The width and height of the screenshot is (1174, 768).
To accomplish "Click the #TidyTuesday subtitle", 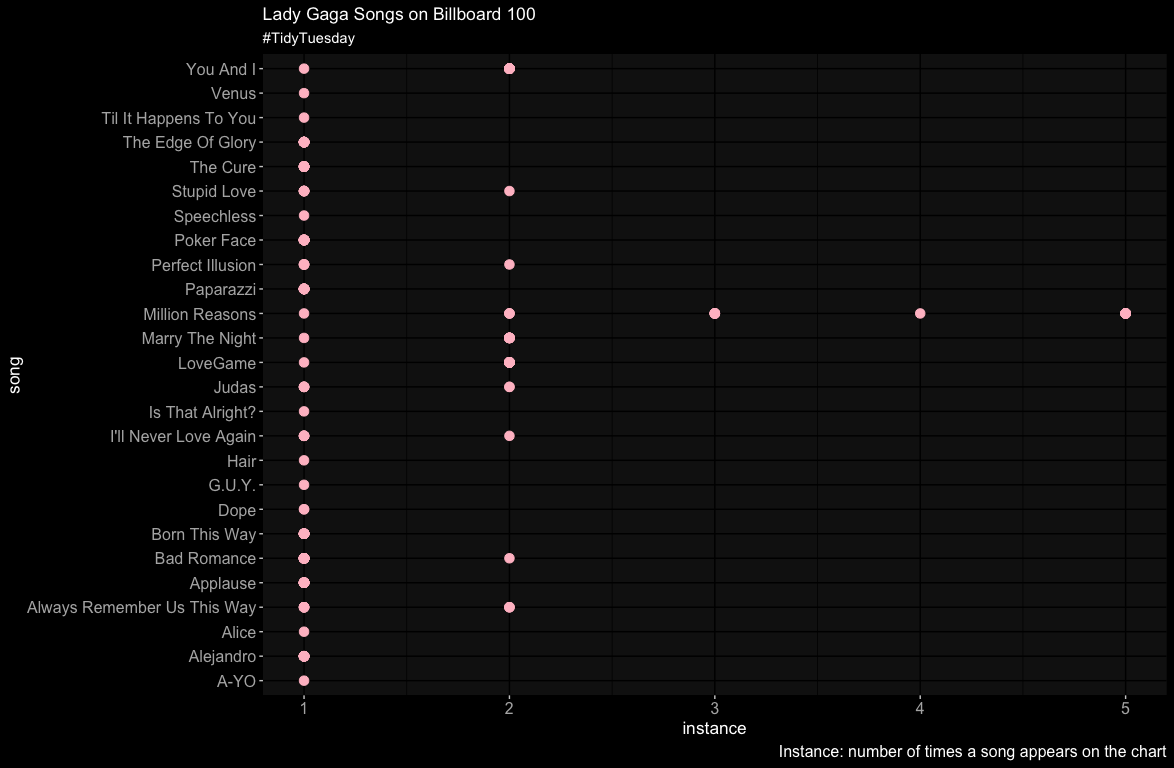I will tap(308, 38).
